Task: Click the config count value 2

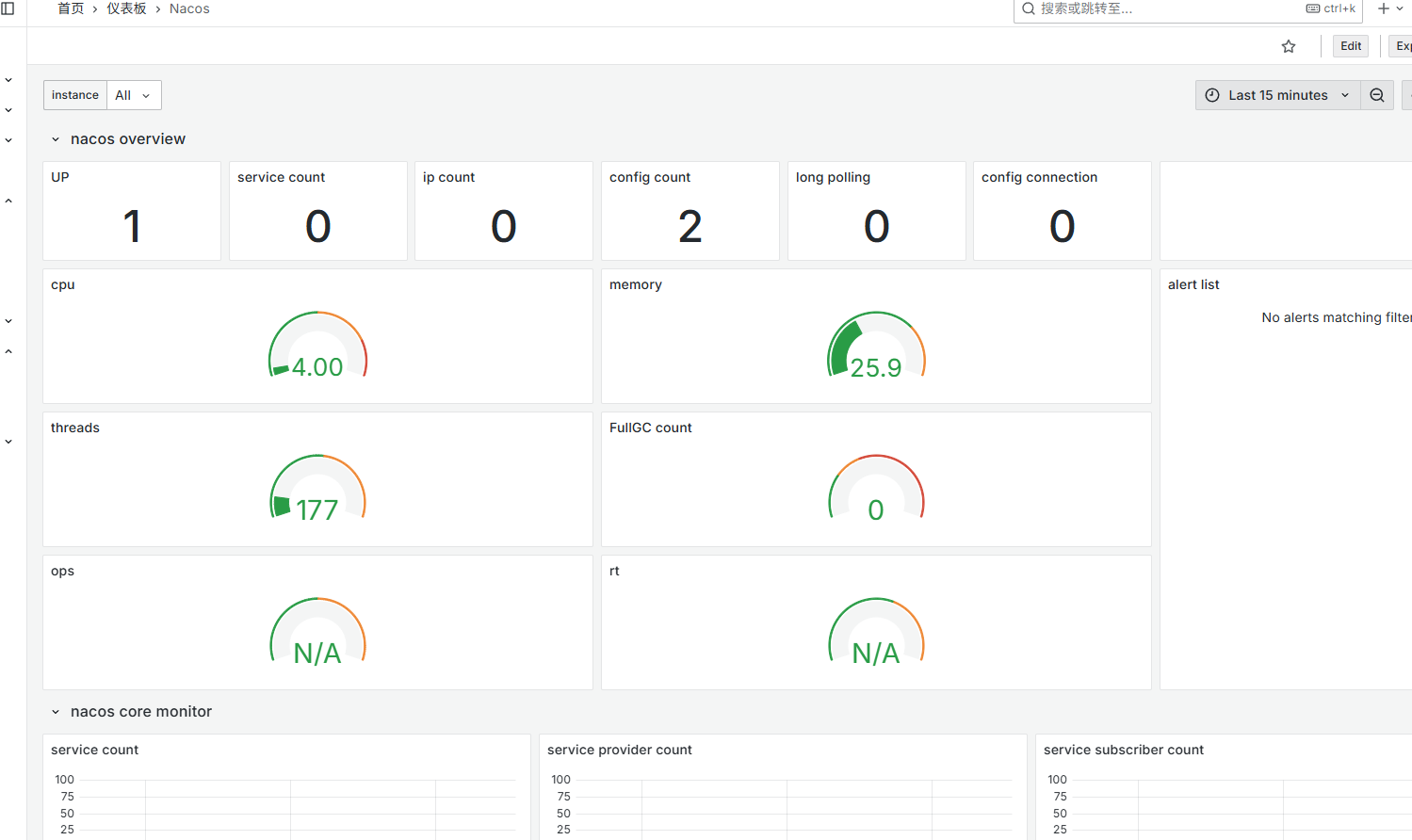Action: click(690, 226)
